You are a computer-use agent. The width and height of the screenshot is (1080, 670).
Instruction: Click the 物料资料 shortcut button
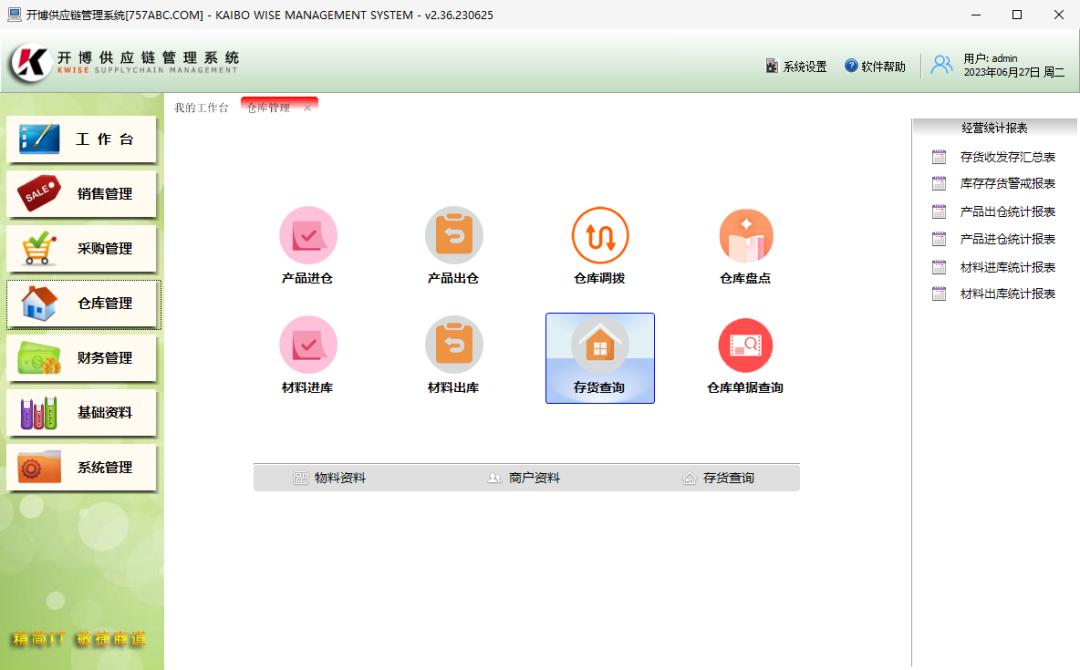tap(330, 478)
